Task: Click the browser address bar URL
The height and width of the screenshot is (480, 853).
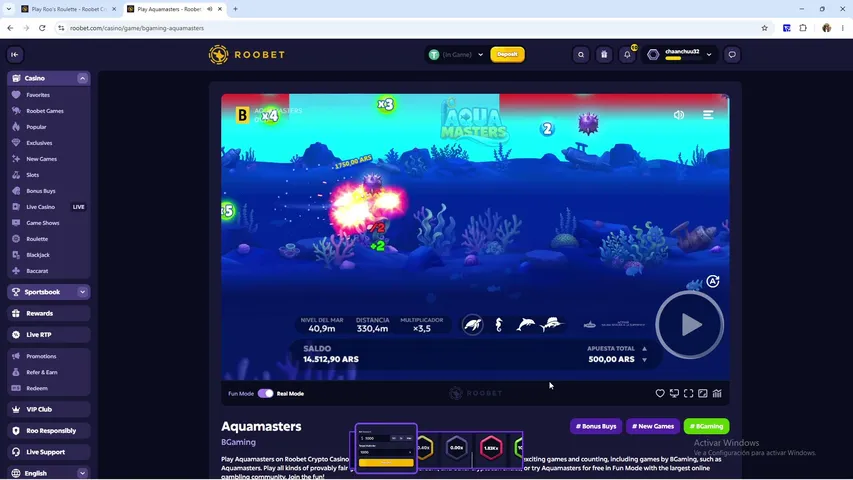Action: pos(137,28)
